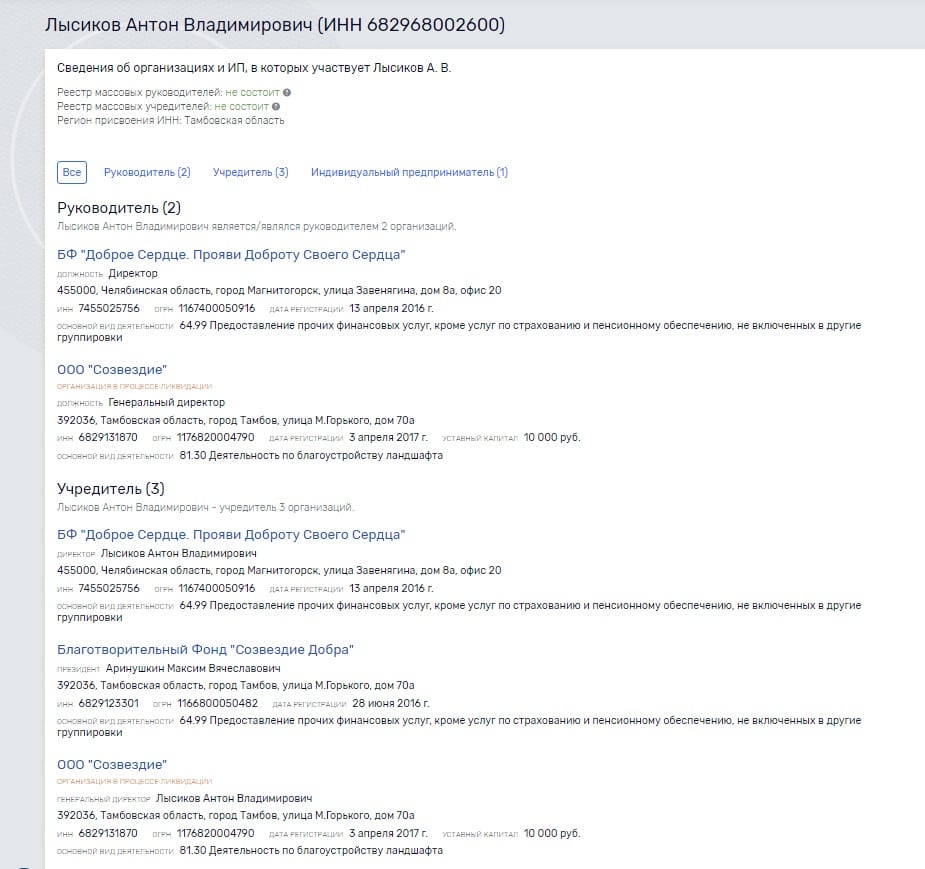Click the line "Сведения об организациях и ИП"
The height and width of the screenshot is (869, 925).
(x=254, y=68)
